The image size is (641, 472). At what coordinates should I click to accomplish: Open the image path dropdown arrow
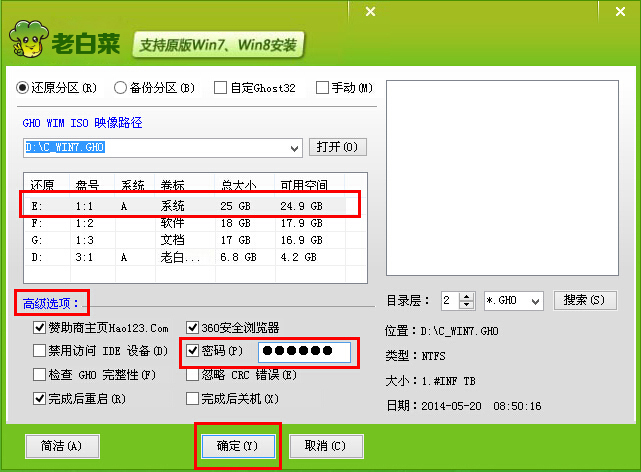294,148
